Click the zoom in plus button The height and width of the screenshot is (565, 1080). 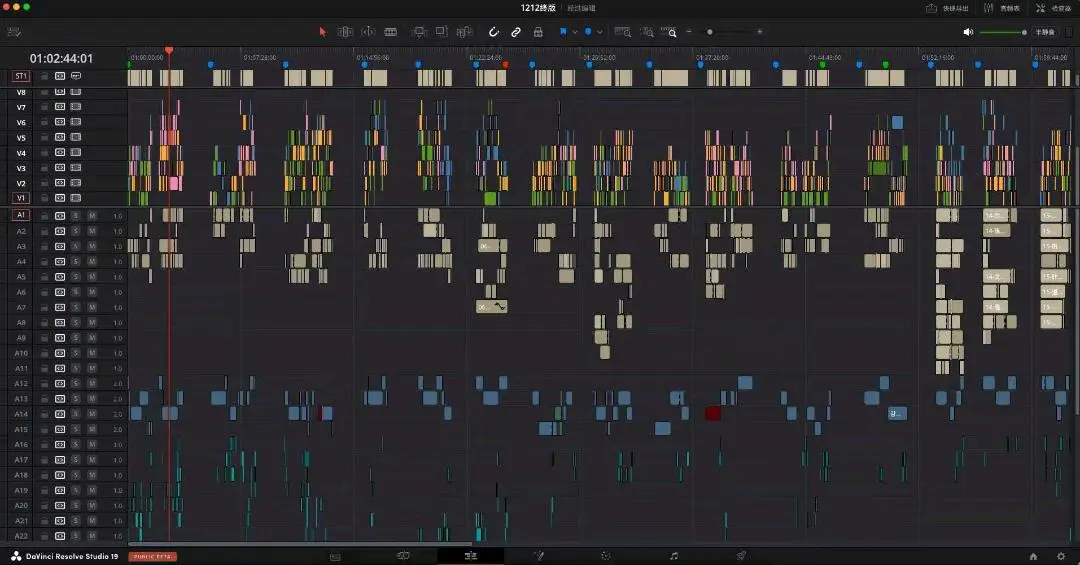[x=760, y=32]
